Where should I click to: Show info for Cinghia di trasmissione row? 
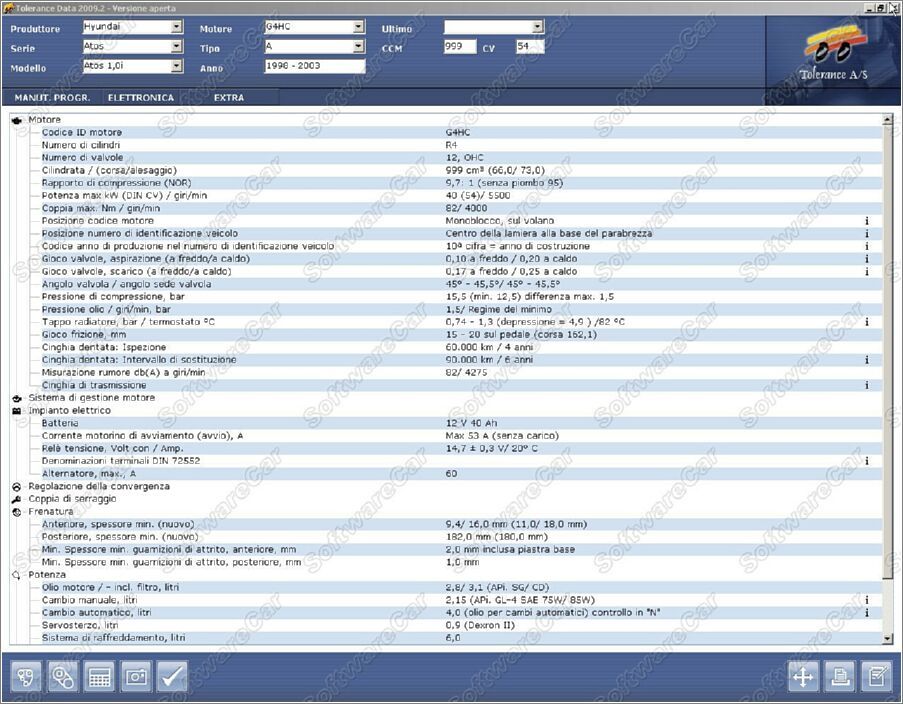[x=866, y=385]
